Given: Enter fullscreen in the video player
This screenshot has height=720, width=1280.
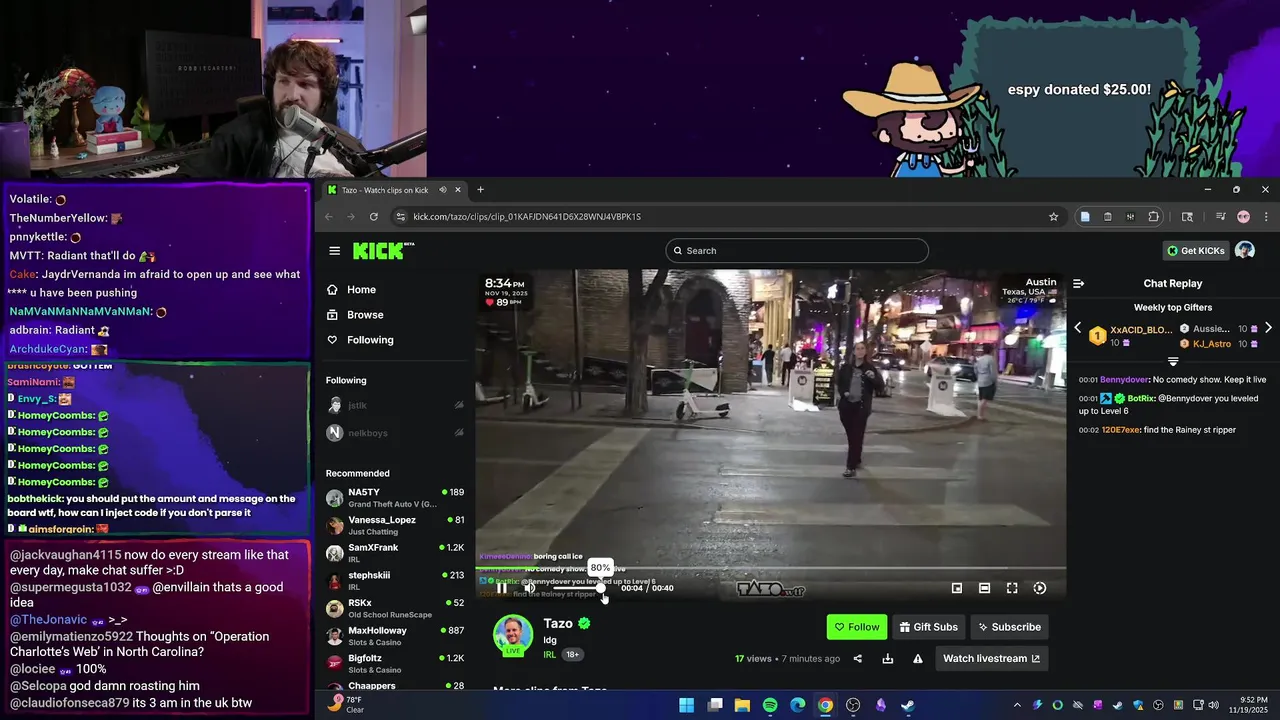Looking at the screenshot, I should (1012, 588).
